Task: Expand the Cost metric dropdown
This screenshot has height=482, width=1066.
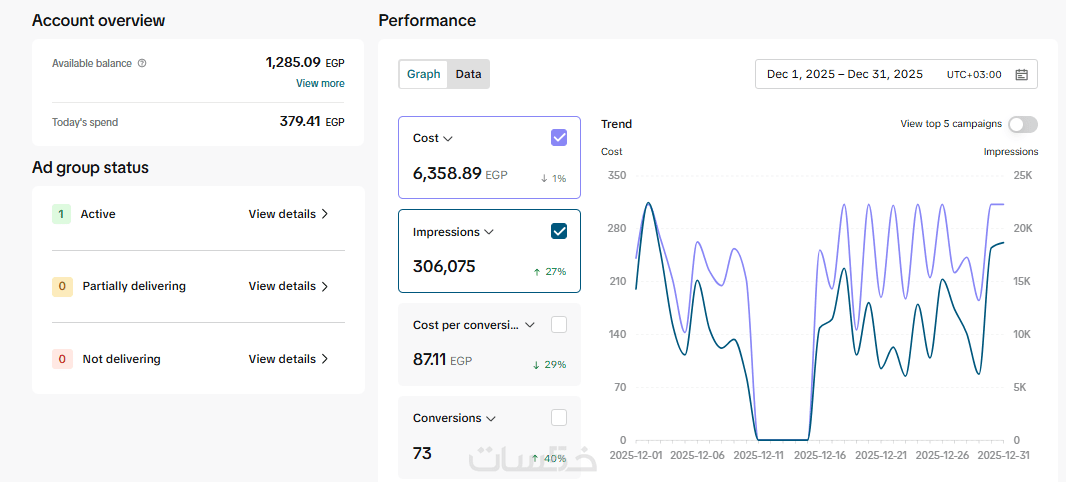Action: tap(448, 139)
